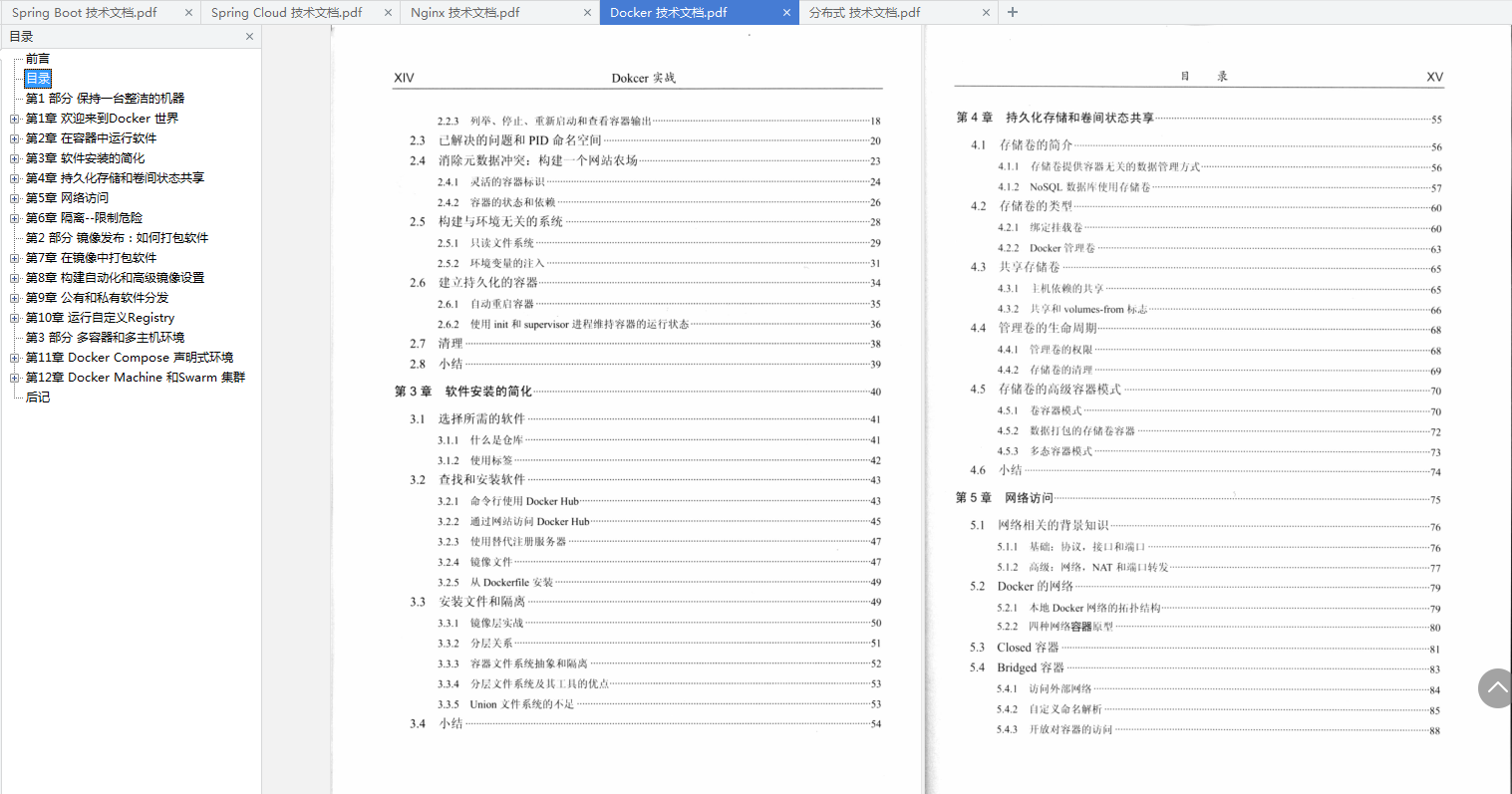Click TOC entry 2.6 建立持久化的容器

pyautogui.click(x=645, y=283)
